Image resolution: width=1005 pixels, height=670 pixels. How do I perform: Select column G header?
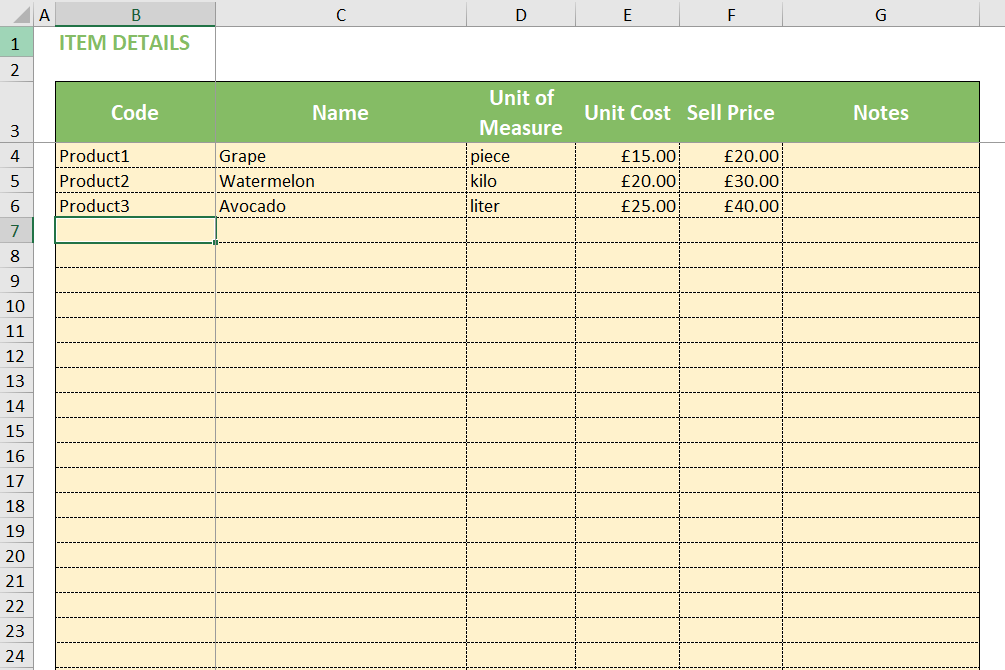tap(881, 14)
